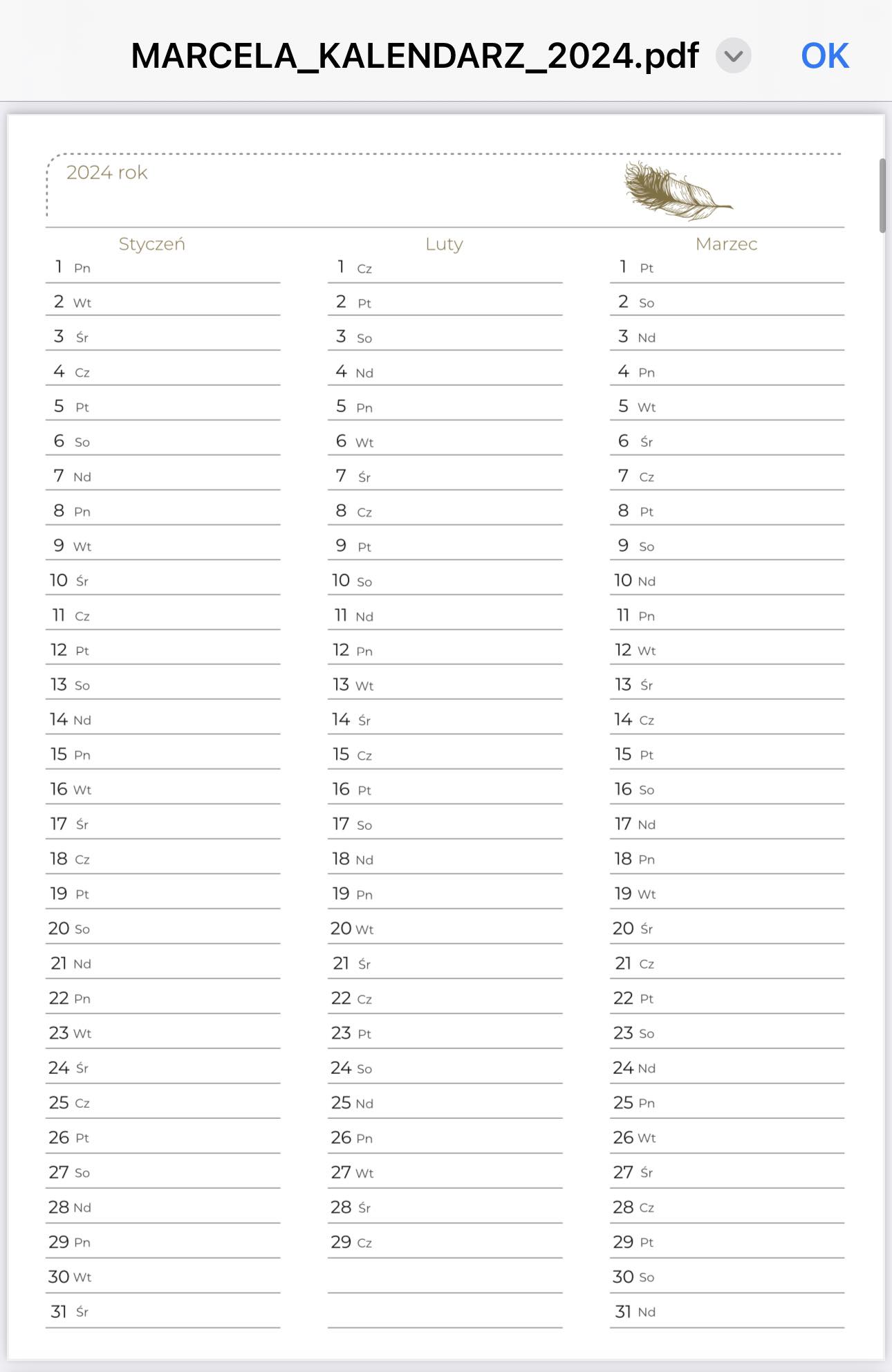Click the vertical scrollbar thumb
Image resolution: width=892 pixels, height=1372 pixels.
(x=882, y=196)
